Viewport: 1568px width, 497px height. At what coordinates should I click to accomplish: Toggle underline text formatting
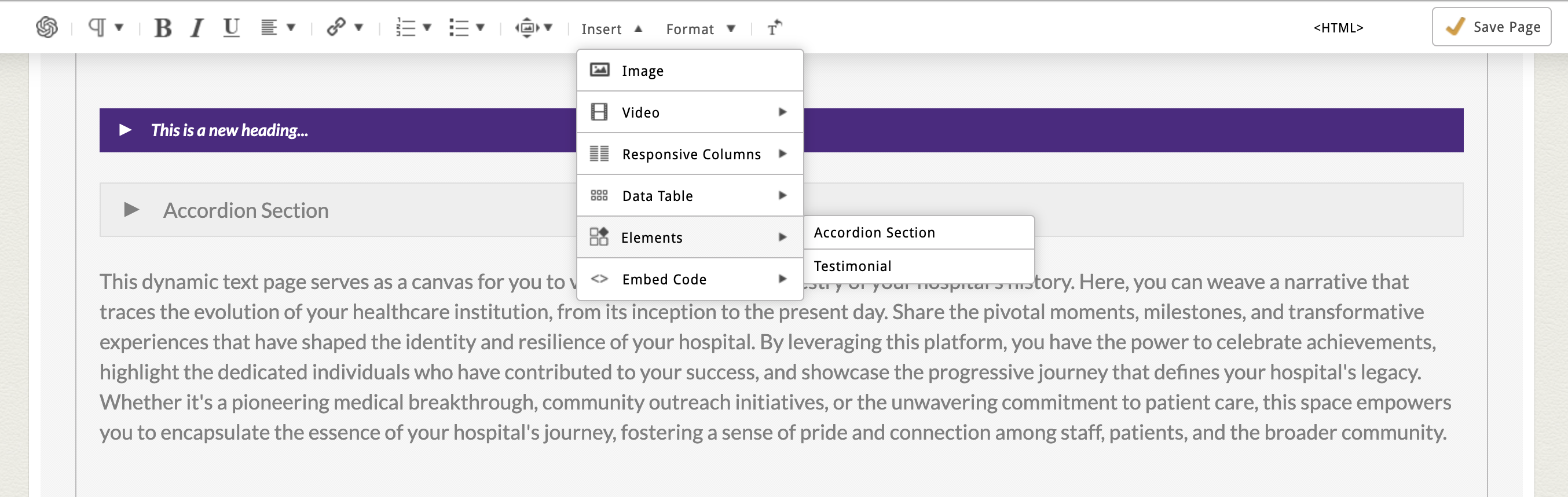point(231,28)
